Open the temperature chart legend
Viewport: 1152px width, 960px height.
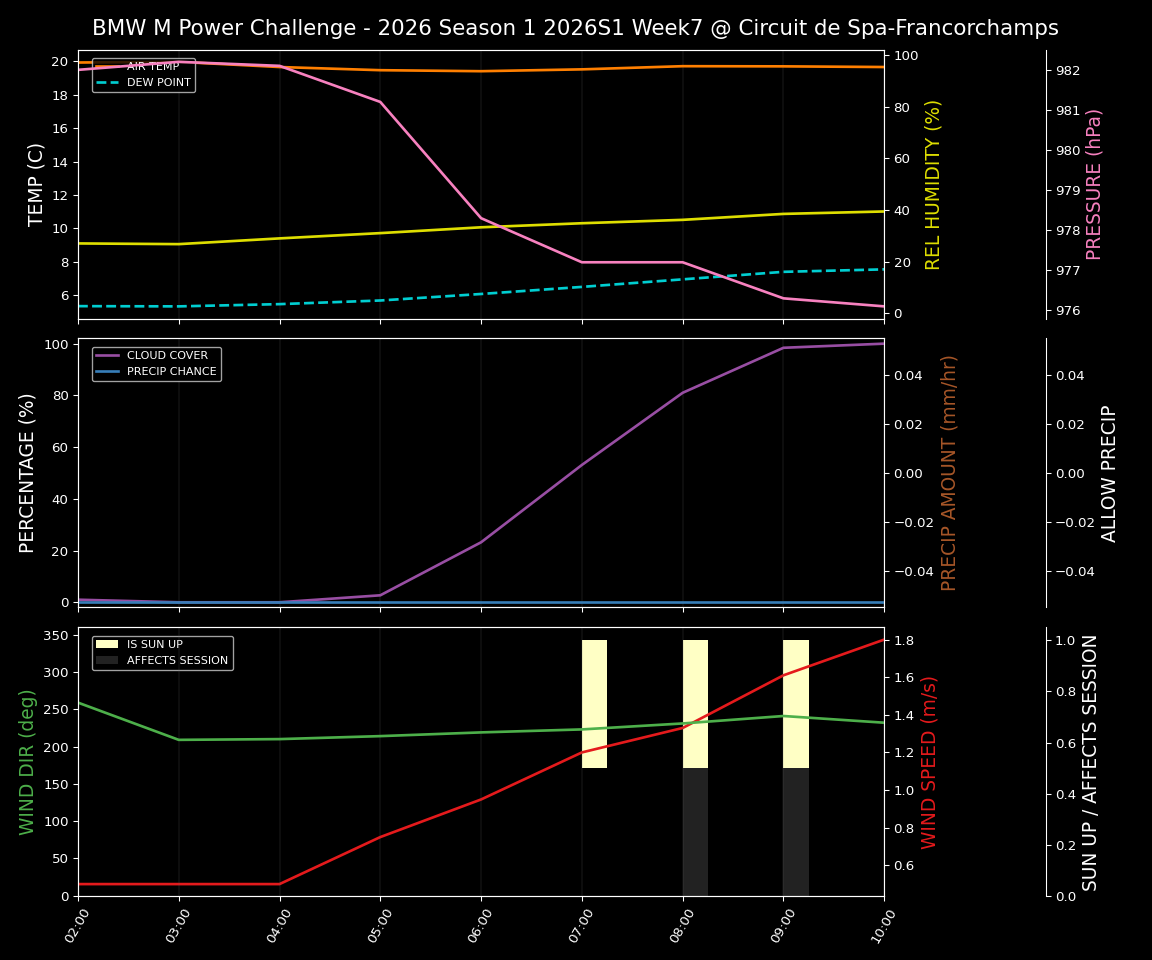click(x=145, y=76)
